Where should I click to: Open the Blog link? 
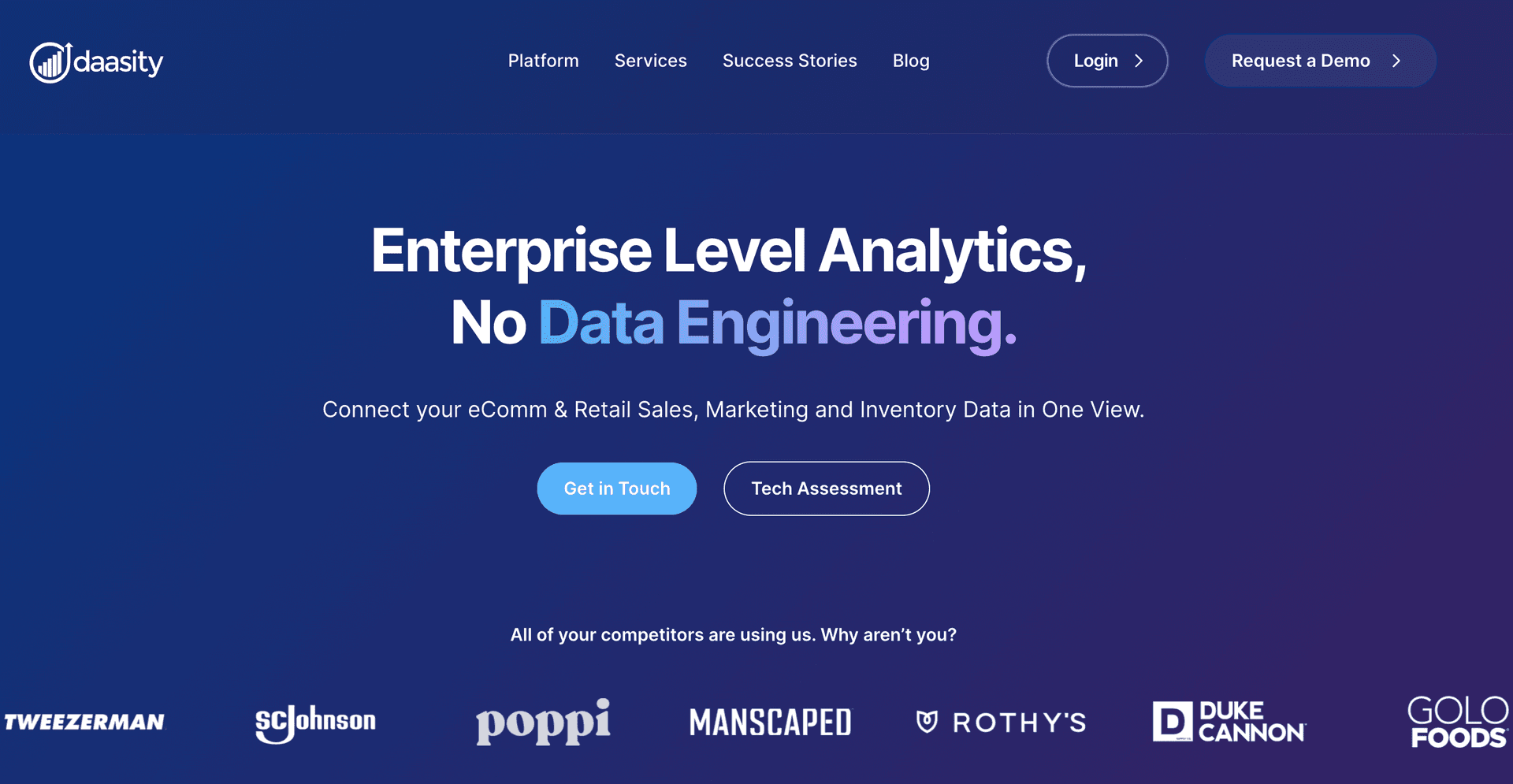(911, 61)
